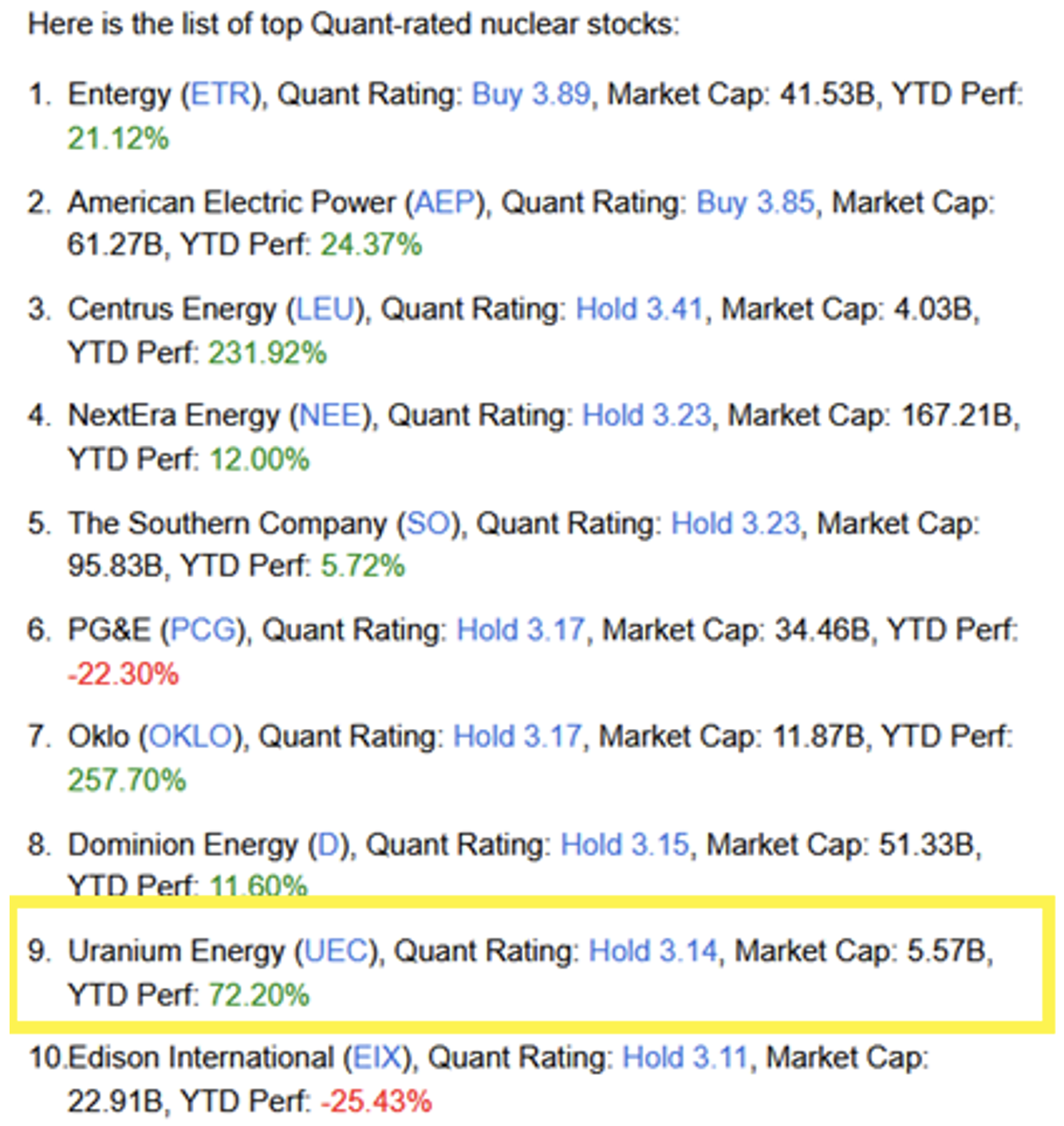Viewport: 1064px width, 1126px height.
Task: Click the Hold 3.15 quant rating
Action: (x=625, y=844)
